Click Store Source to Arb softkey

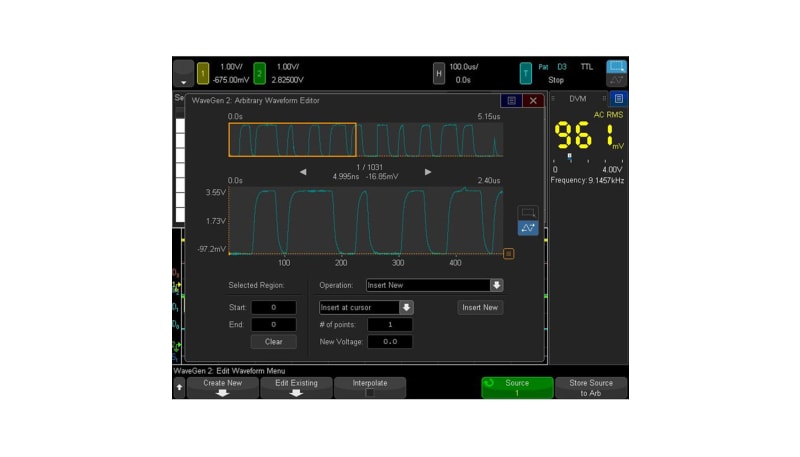[x=591, y=388]
